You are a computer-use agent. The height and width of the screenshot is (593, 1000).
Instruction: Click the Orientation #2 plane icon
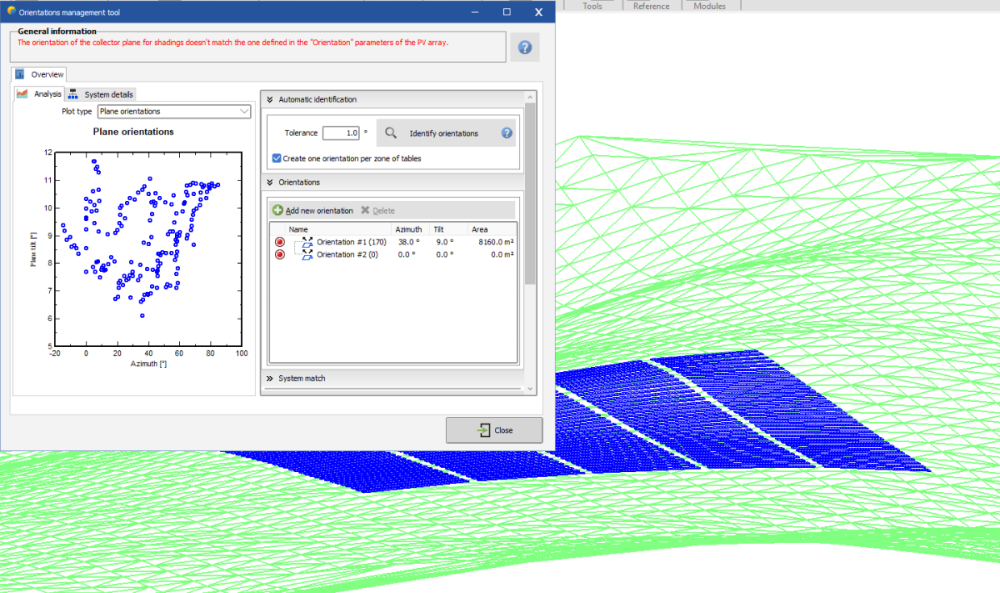pos(306,255)
